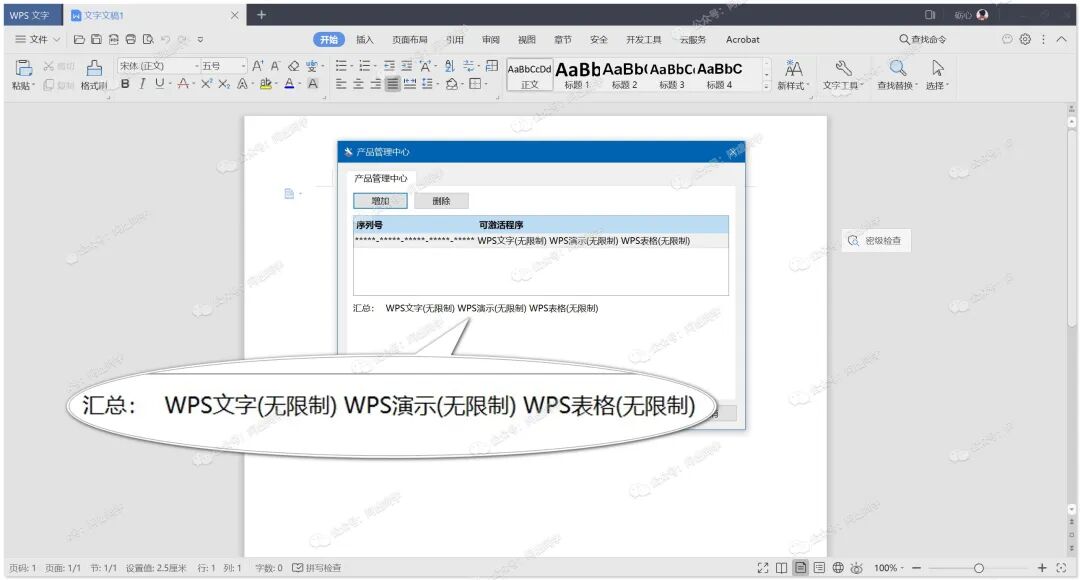Click the zoom slider handle
1080x580 pixels.
click(x=979, y=568)
